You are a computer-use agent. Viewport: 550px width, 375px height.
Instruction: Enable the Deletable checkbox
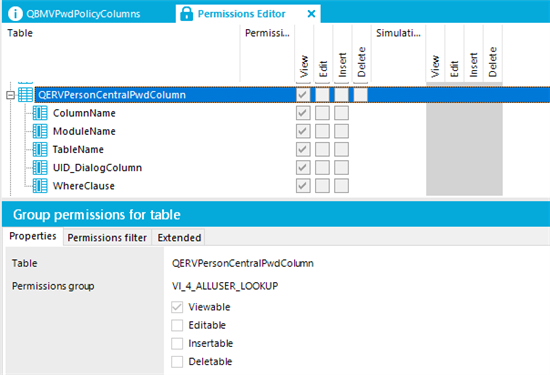point(177,362)
